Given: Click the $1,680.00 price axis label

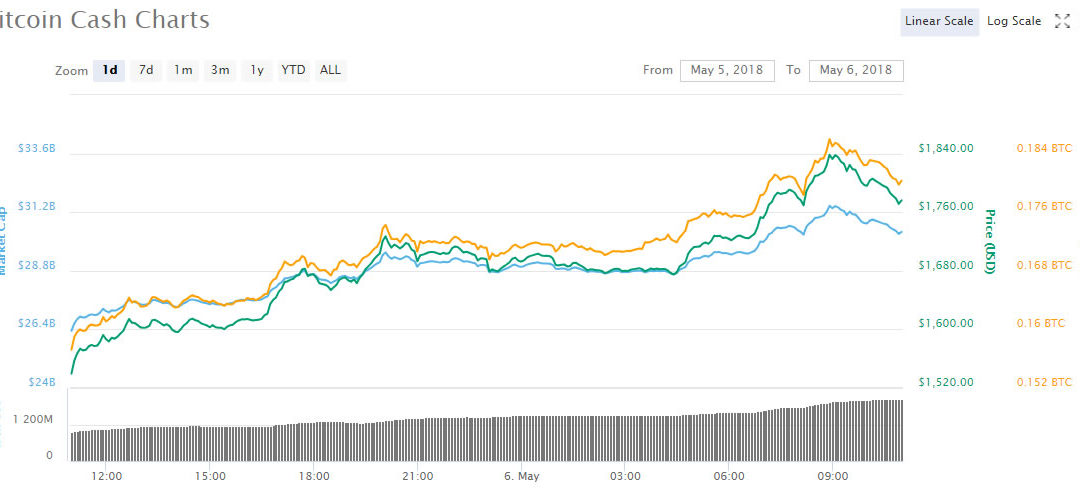Looking at the screenshot, I should click(946, 265).
